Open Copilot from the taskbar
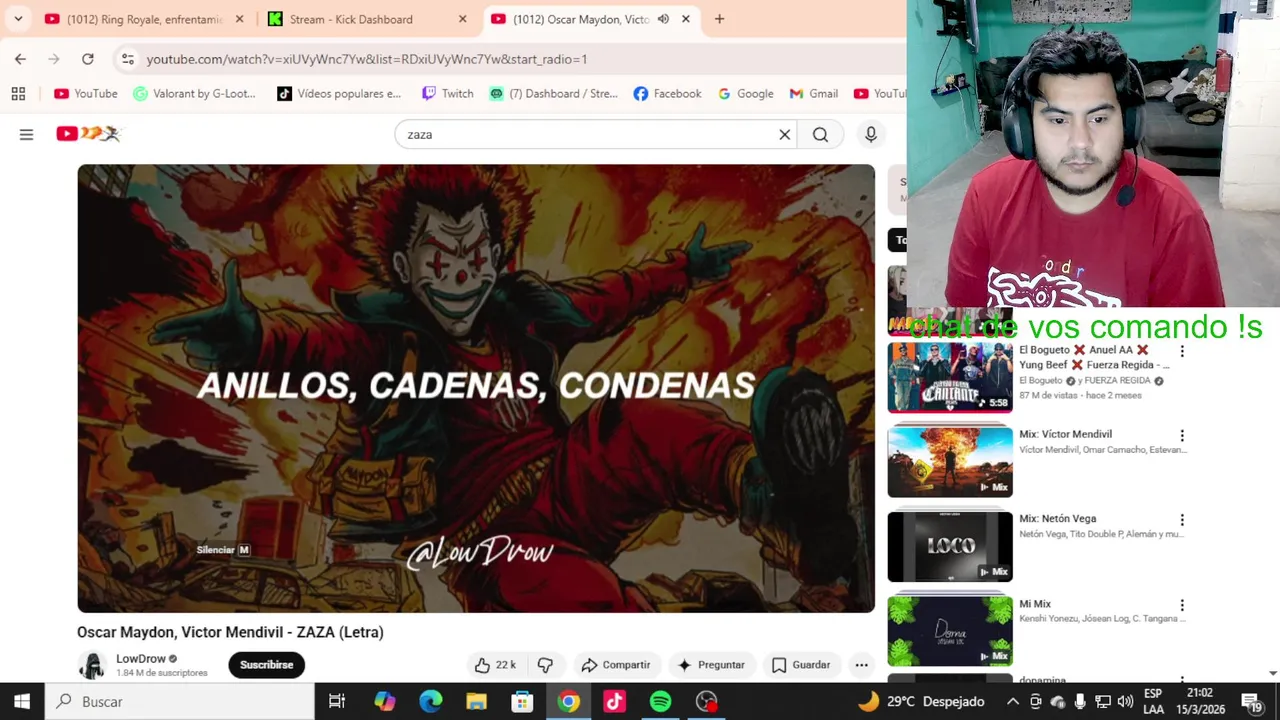This screenshot has height=720, width=1280. tap(384, 701)
